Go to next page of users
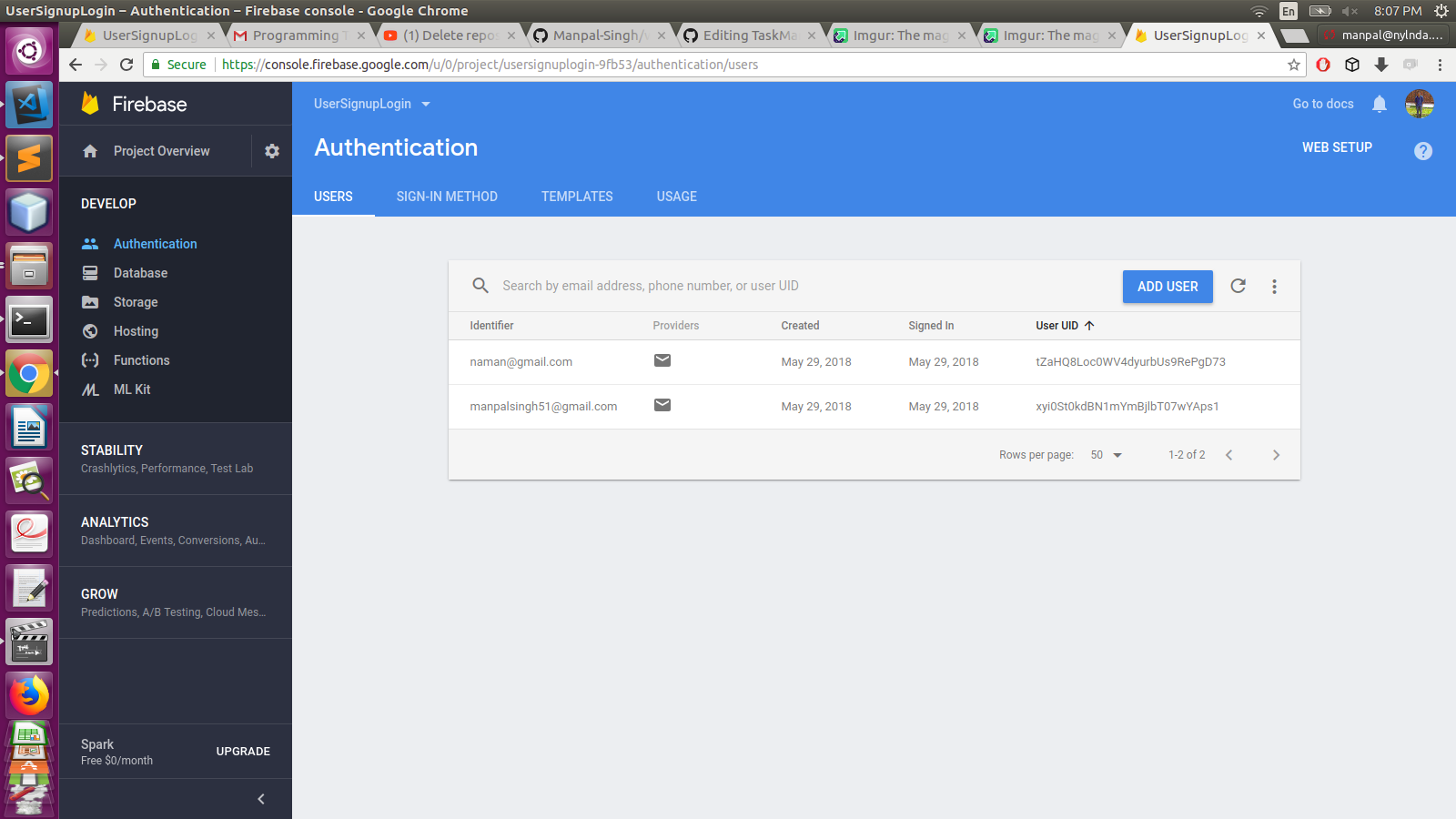The image size is (1456, 819). click(1276, 455)
